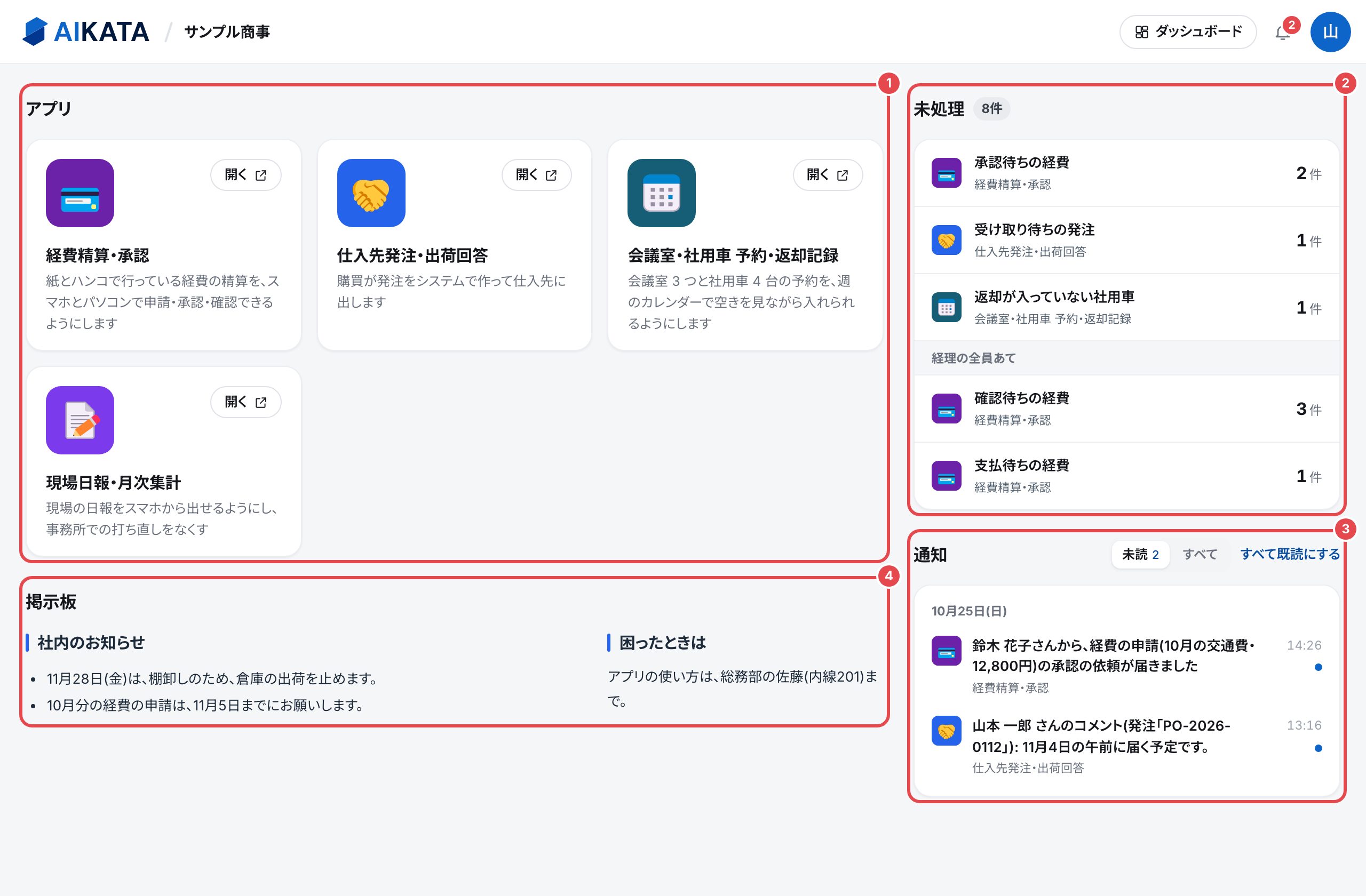Click icon in 確認待ちの経費 row
The width and height of the screenshot is (1366, 896).
coord(947,409)
